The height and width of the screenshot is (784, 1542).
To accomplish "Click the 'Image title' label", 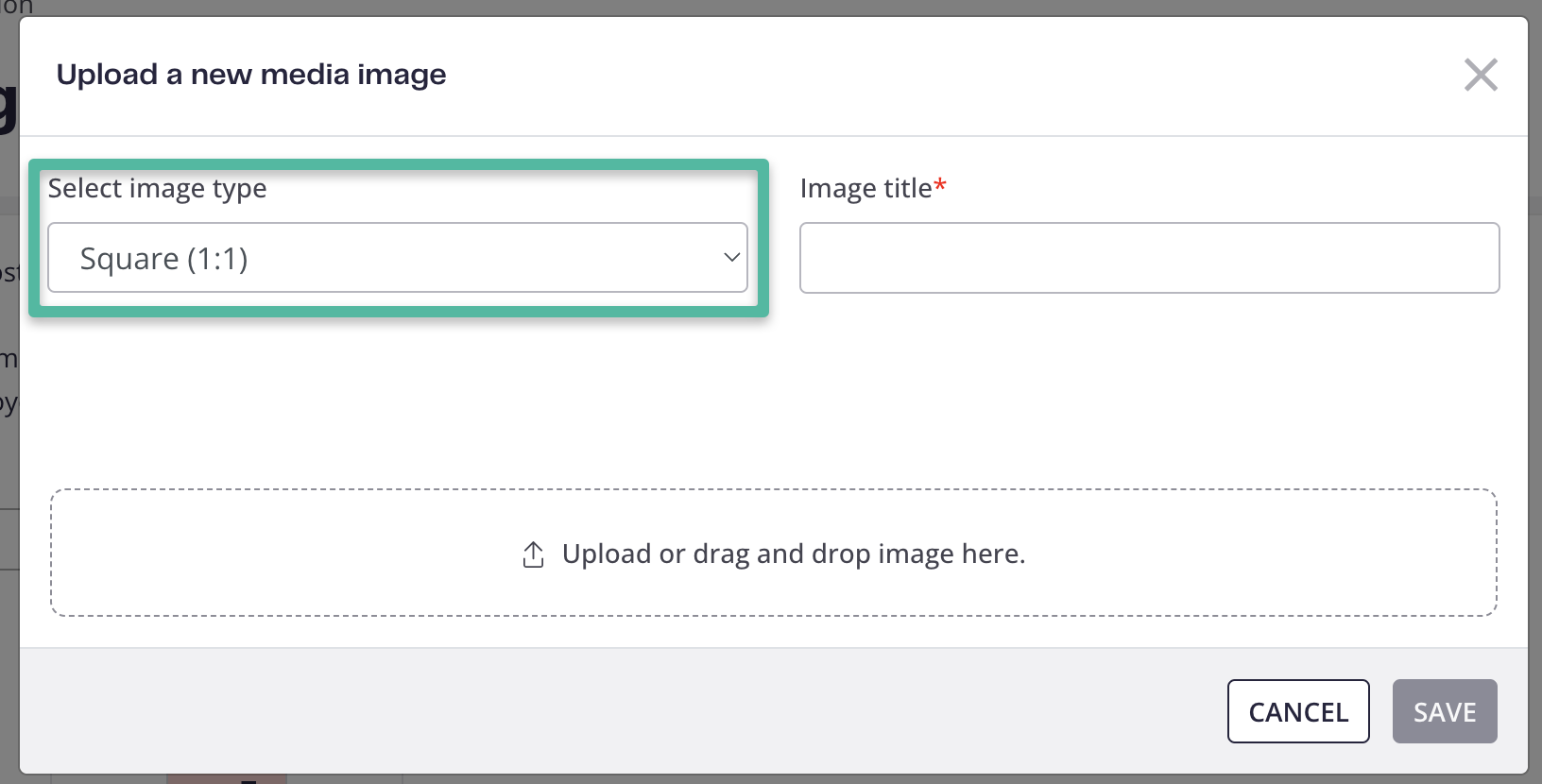I will click(x=866, y=189).
